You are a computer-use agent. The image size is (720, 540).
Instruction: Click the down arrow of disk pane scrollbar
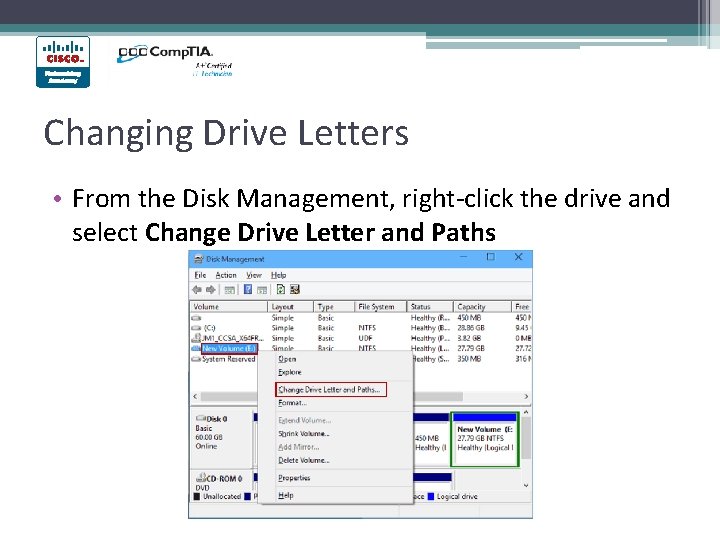point(526,485)
